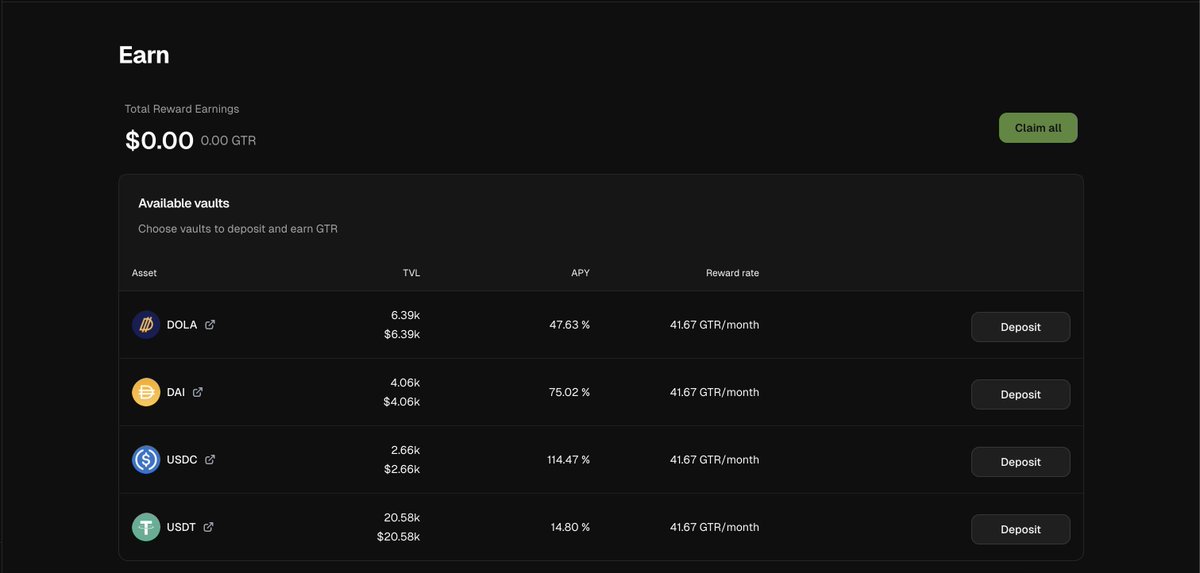
Task: Click the DOLA token logo icon
Action: (146, 325)
